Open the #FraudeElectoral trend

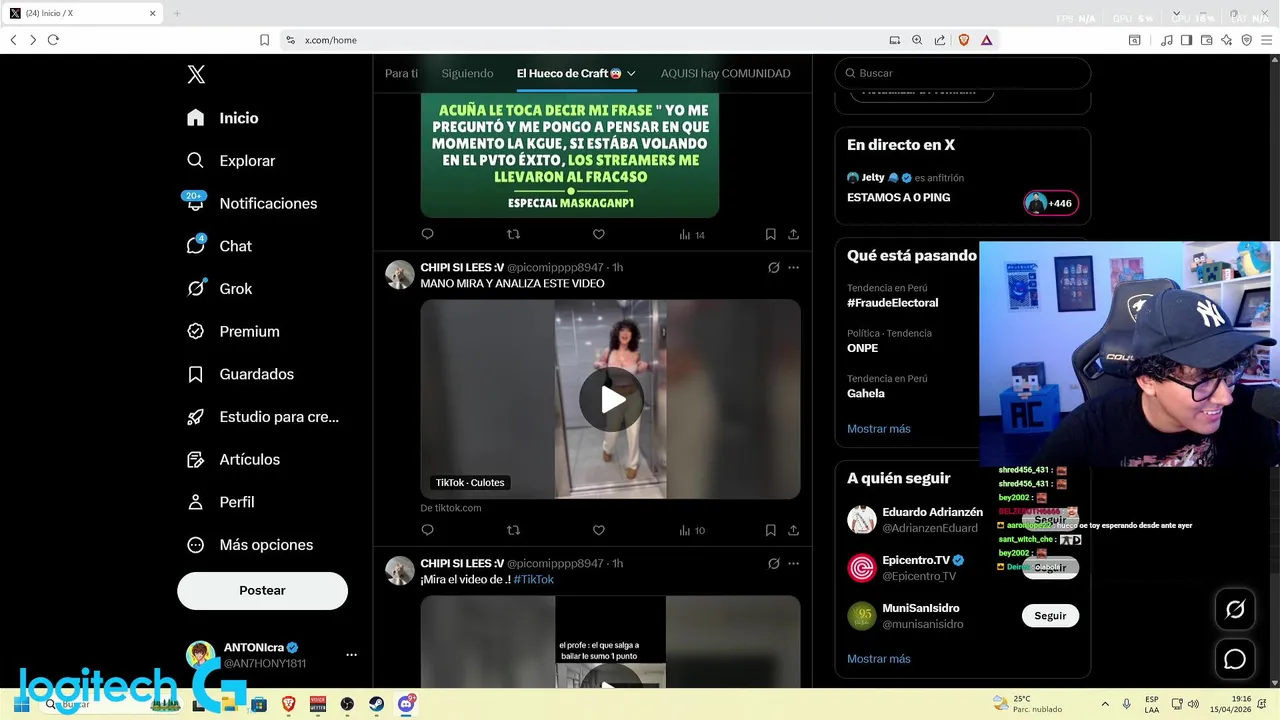(893, 303)
